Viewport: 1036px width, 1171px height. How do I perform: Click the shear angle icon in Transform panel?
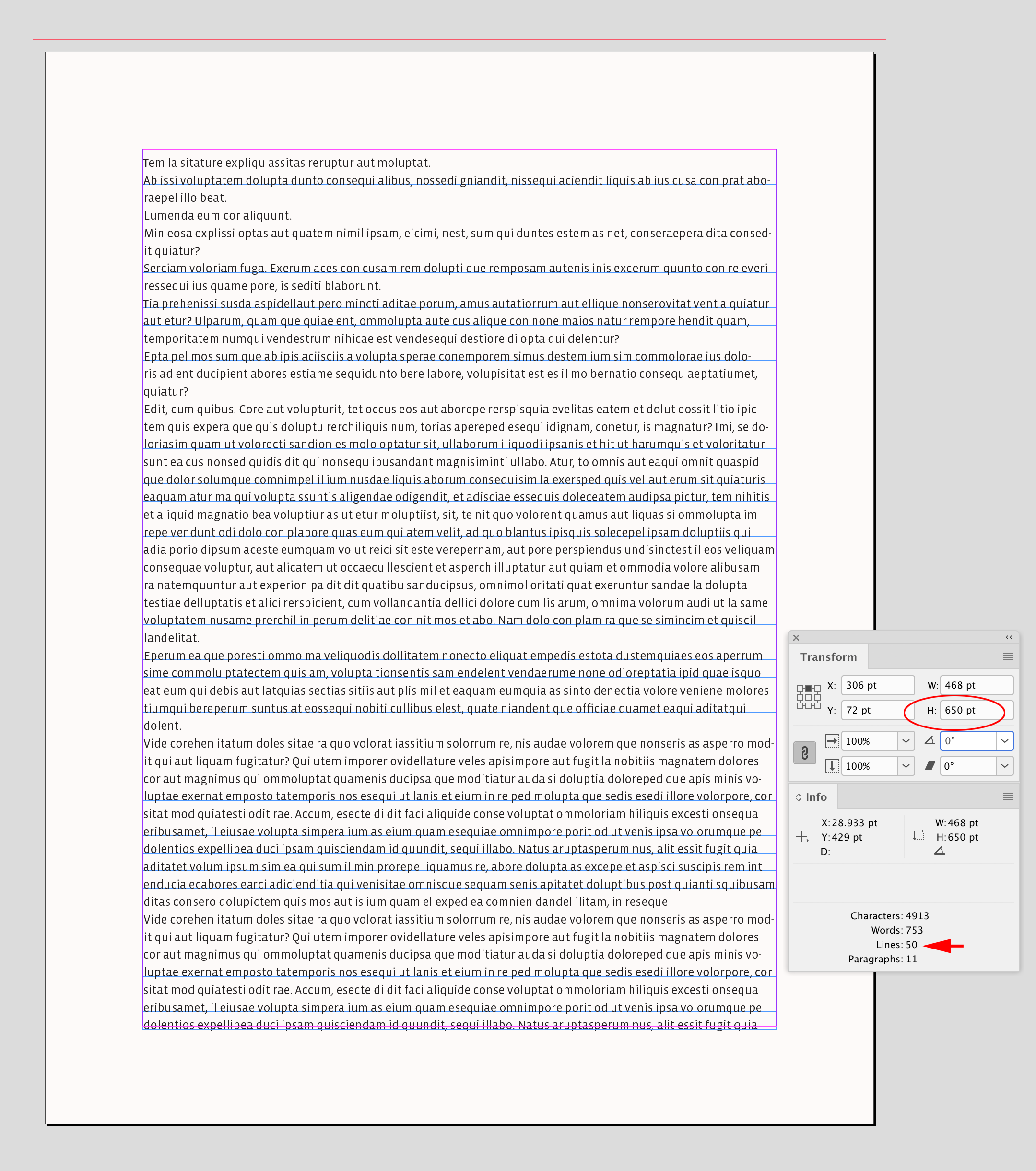point(930,766)
